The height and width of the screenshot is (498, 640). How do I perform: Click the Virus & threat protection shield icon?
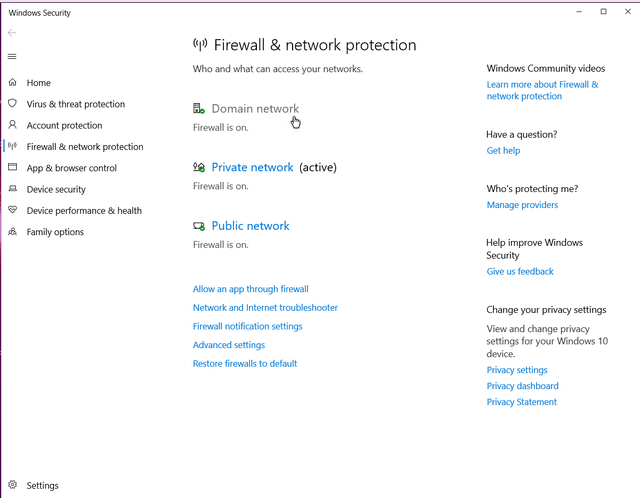pyautogui.click(x=13, y=103)
